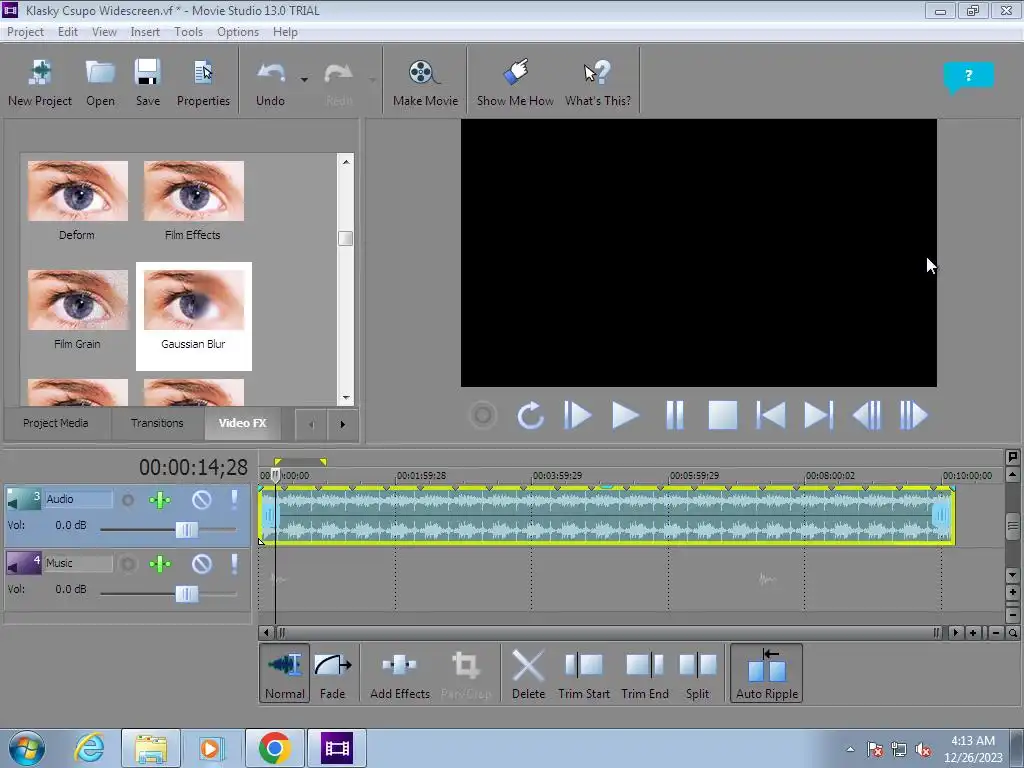1024x768 pixels.
Task: Select the Normal edit tool
Action: click(x=285, y=673)
